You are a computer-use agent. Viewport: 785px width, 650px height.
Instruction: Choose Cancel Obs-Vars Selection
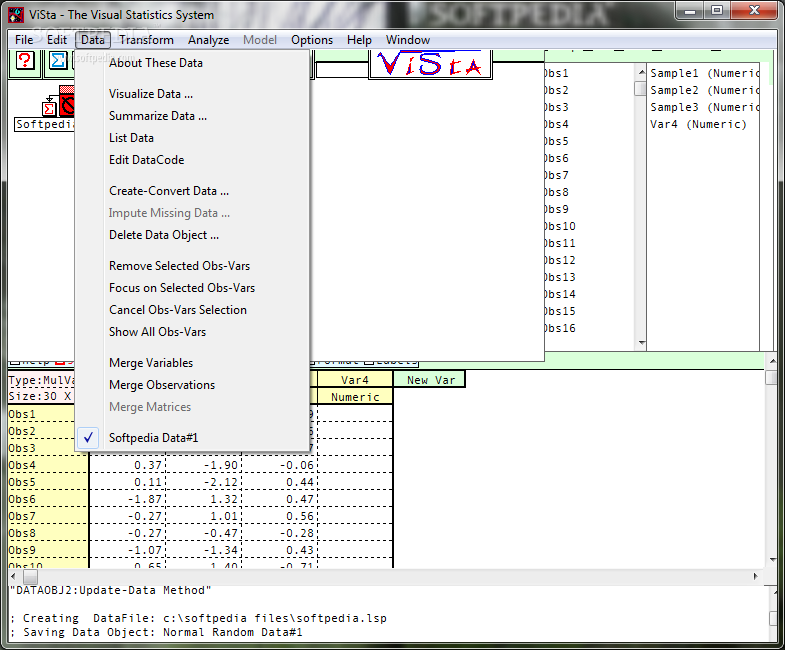coord(192,310)
